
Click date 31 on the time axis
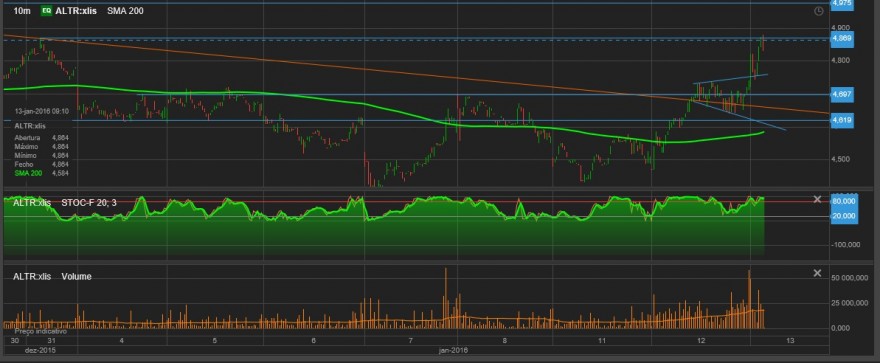[51, 341]
